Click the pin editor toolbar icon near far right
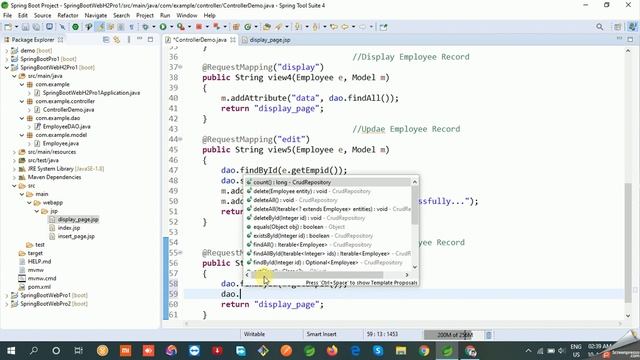640x360 pixels. [x=383, y=27]
